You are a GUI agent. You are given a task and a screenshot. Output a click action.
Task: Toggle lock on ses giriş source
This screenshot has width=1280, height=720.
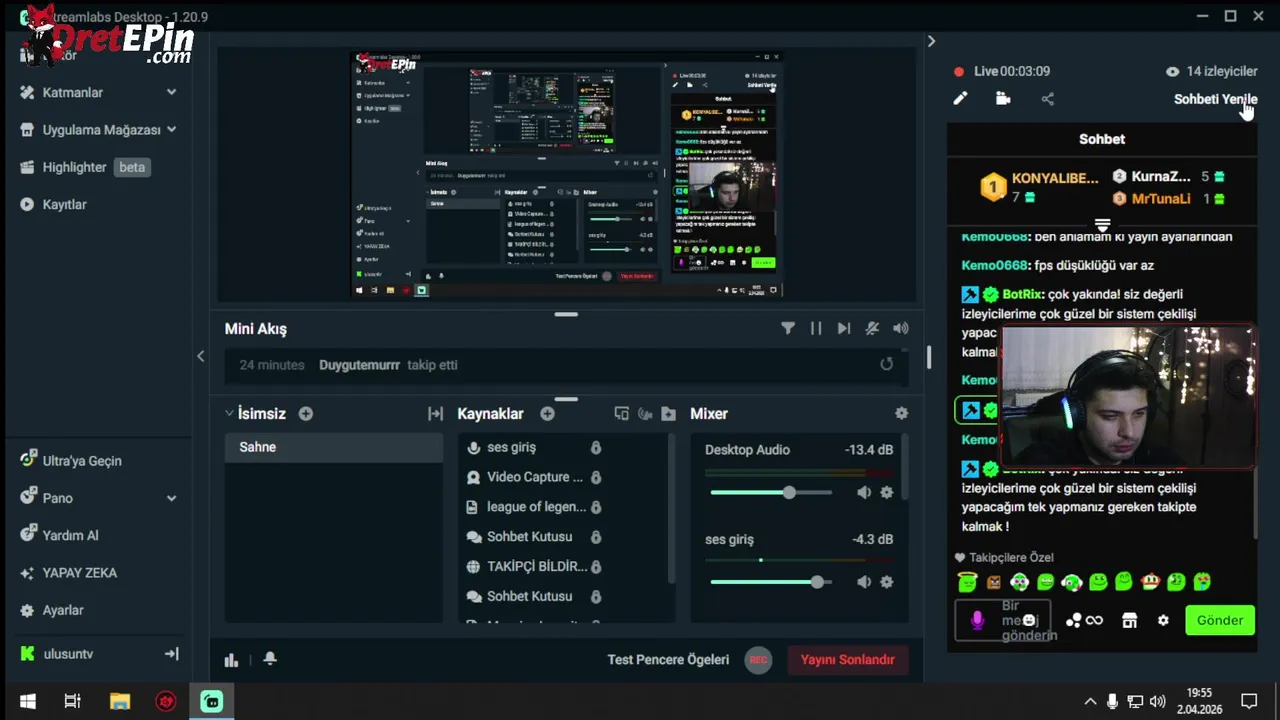click(596, 447)
